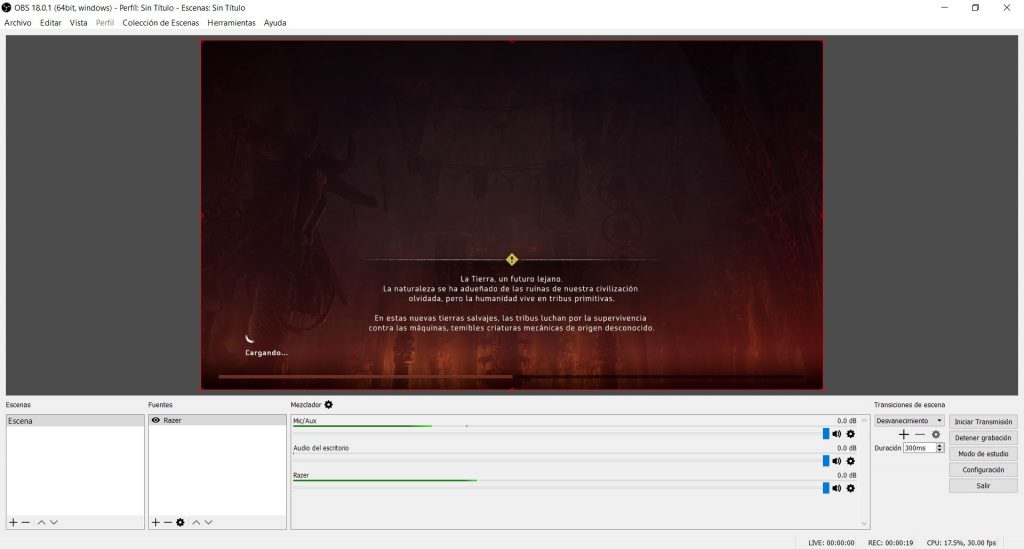Open the Colección de Escenas menu
This screenshot has height=549, width=1024.
[160, 23]
